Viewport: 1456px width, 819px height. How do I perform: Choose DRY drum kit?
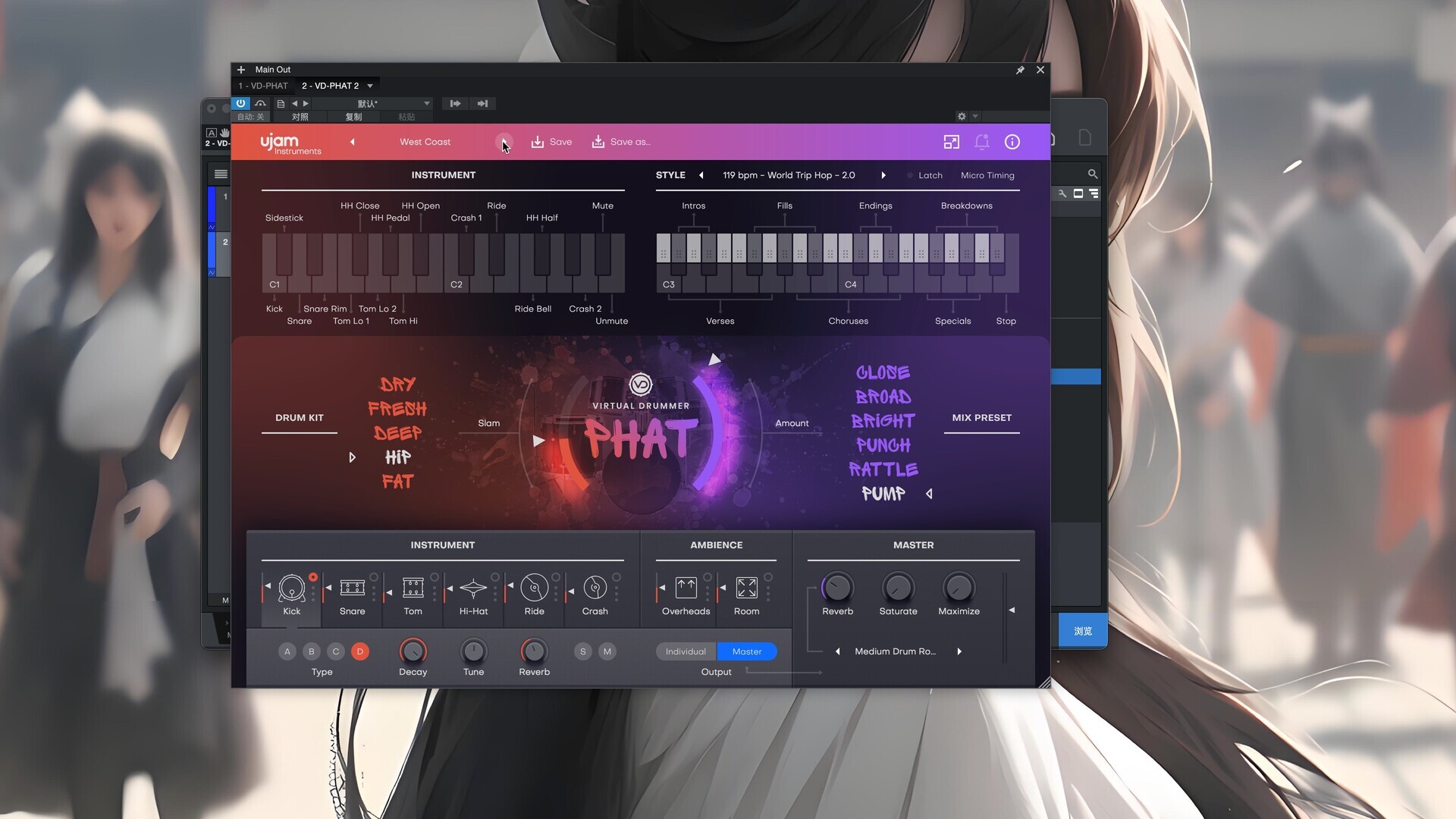click(397, 384)
